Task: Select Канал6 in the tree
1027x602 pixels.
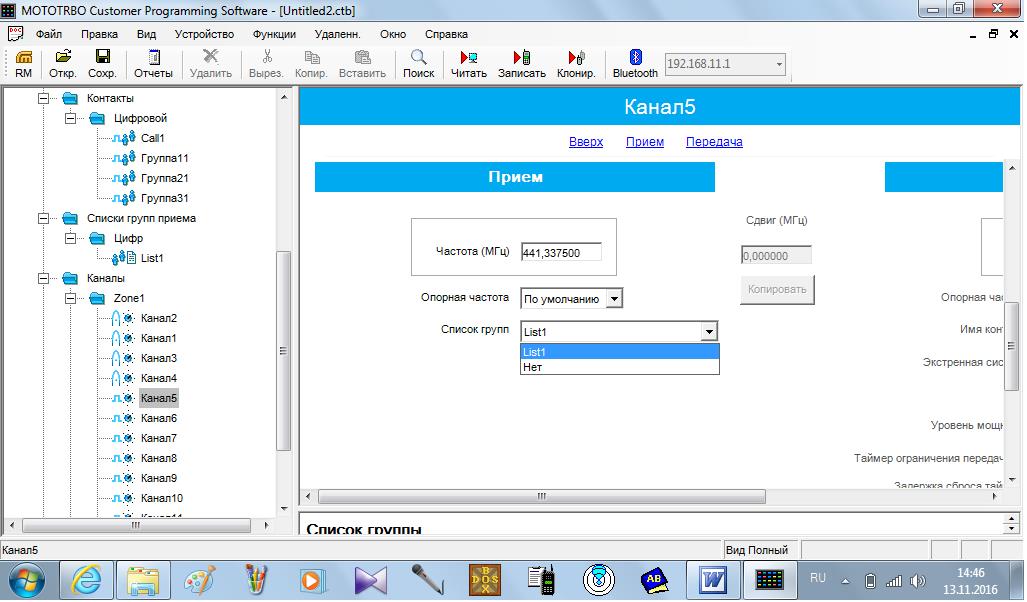Action: [159, 419]
